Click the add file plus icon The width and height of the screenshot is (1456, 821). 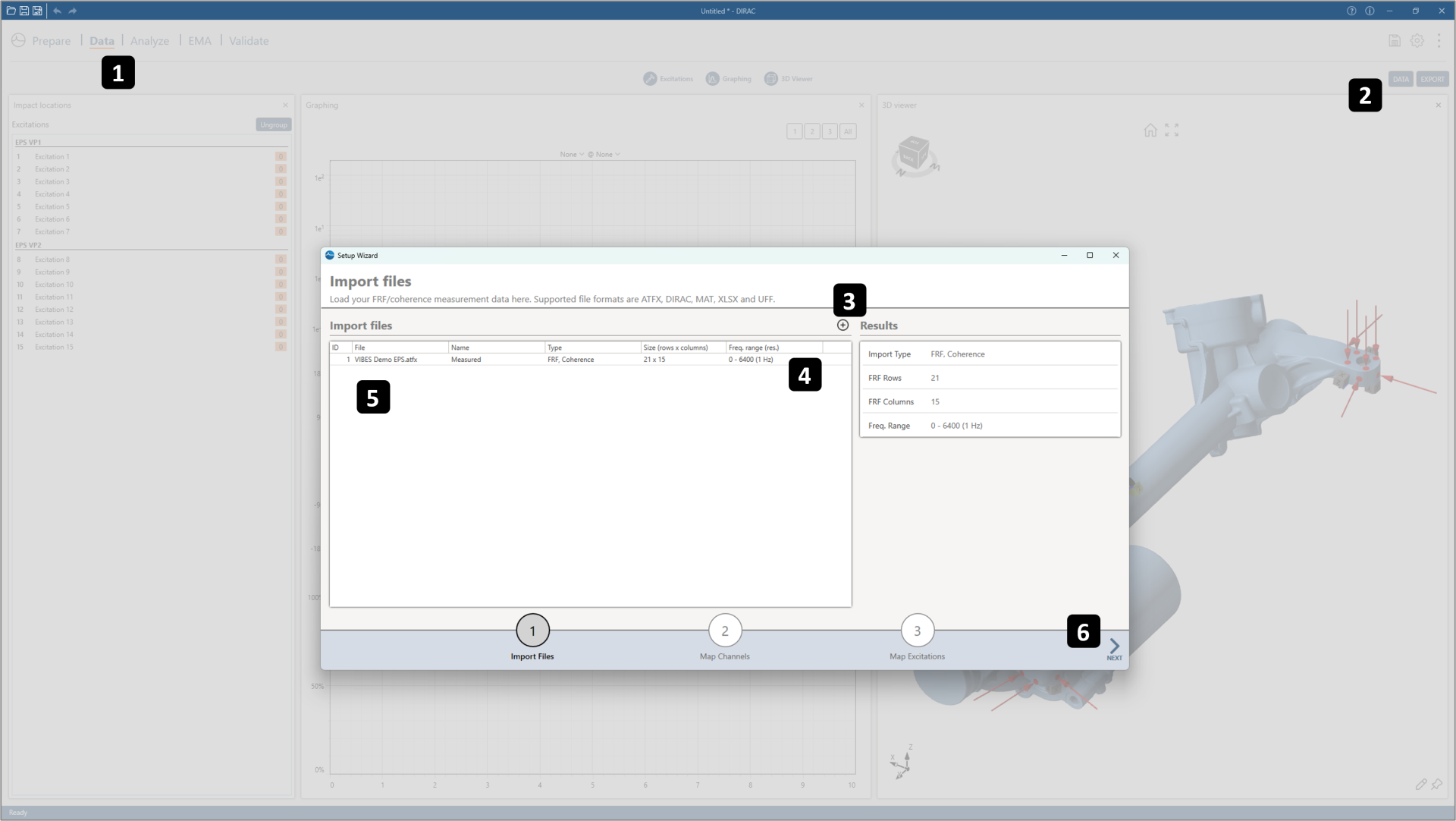tap(843, 325)
